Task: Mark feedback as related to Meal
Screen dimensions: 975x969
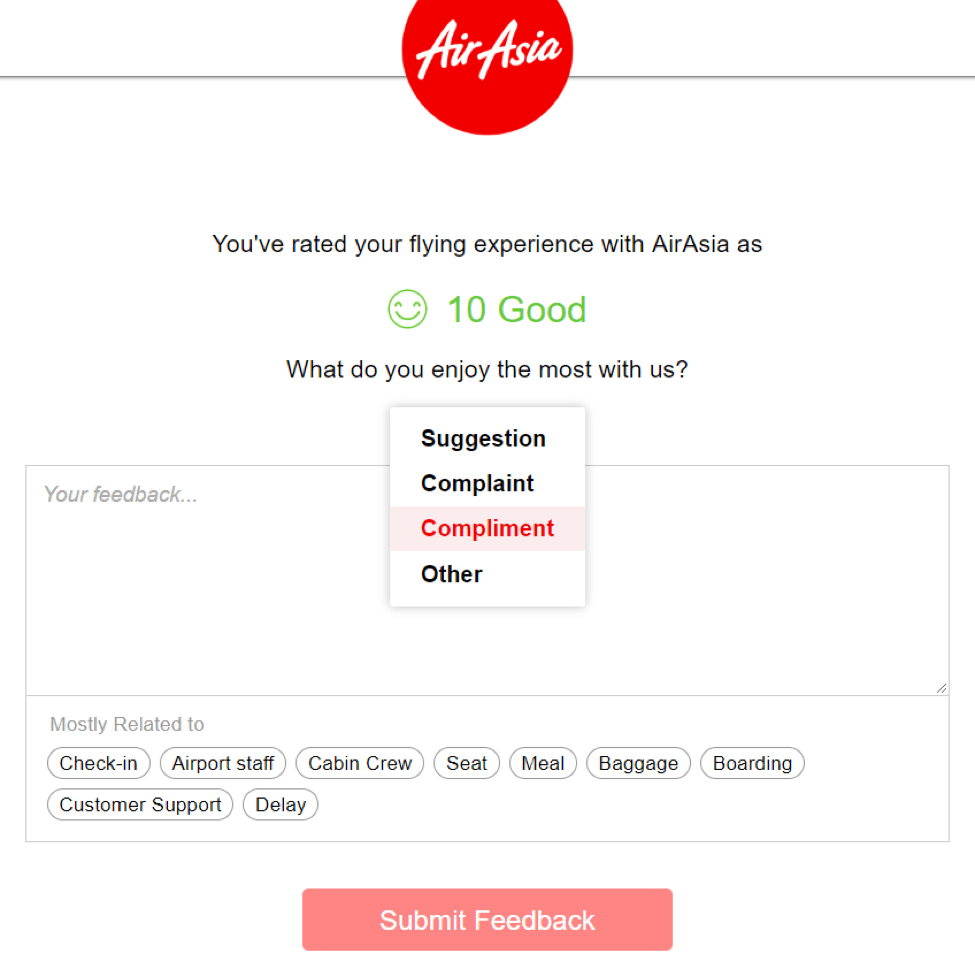Action: 543,763
